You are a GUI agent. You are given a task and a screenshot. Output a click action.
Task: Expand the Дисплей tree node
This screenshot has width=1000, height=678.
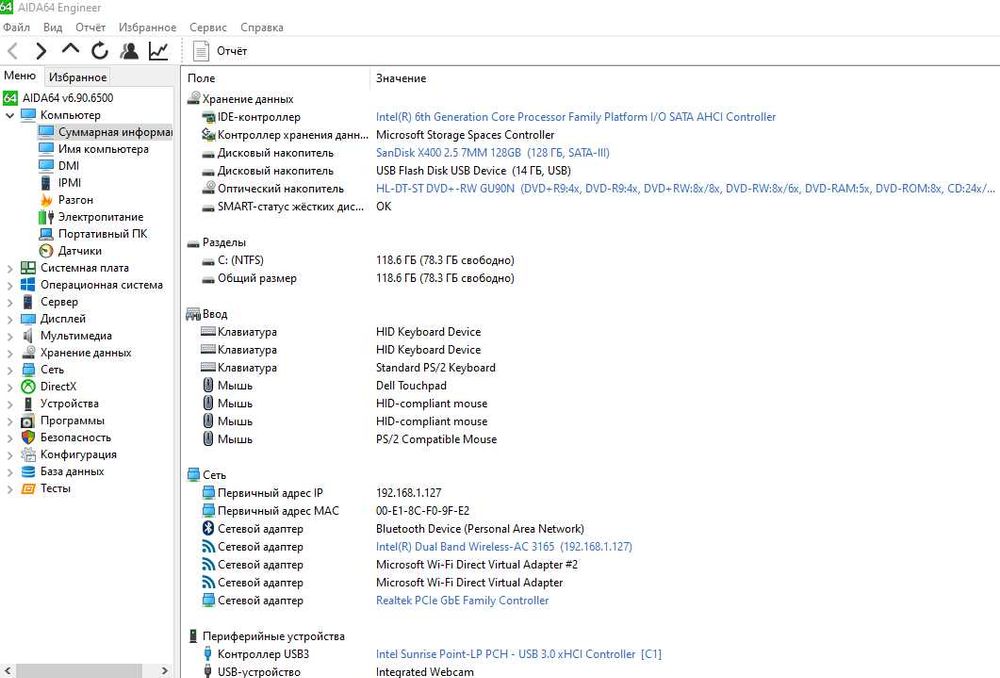pyautogui.click(x=10, y=319)
